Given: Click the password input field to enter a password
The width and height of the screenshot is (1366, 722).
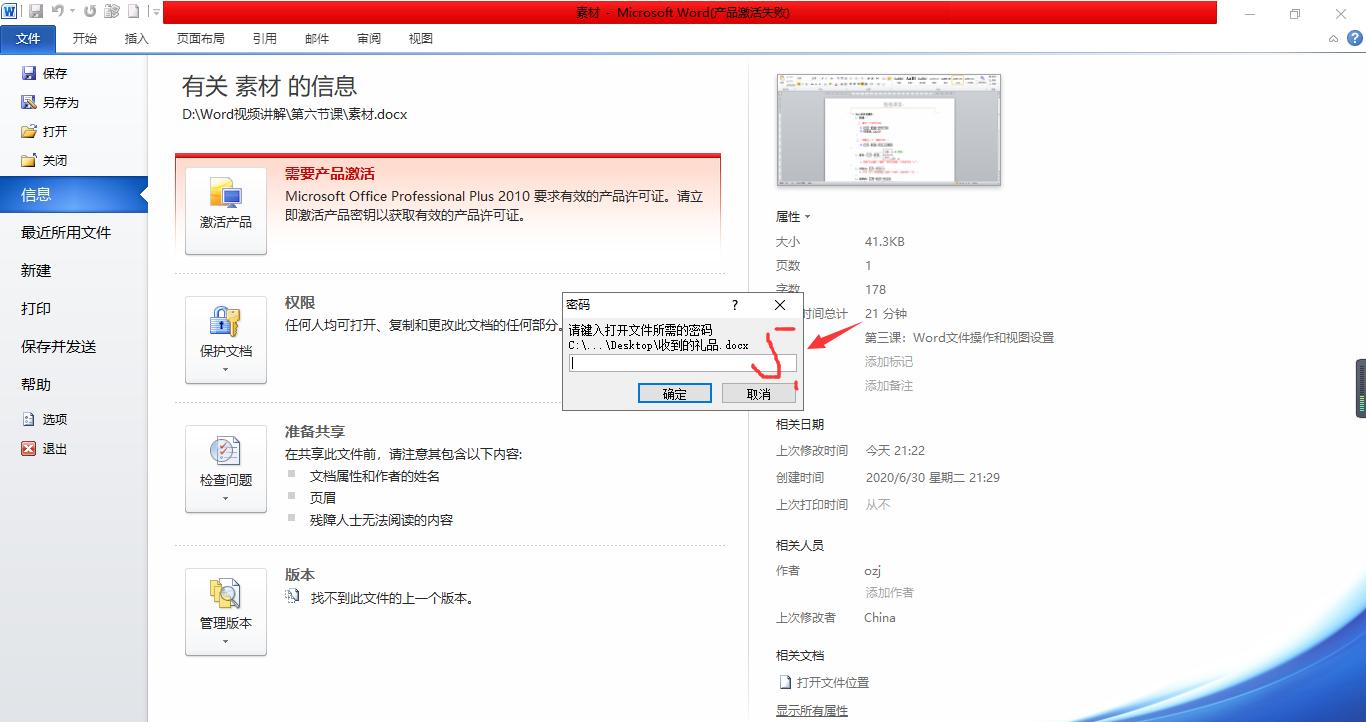Looking at the screenshot, I should (683, 363).
